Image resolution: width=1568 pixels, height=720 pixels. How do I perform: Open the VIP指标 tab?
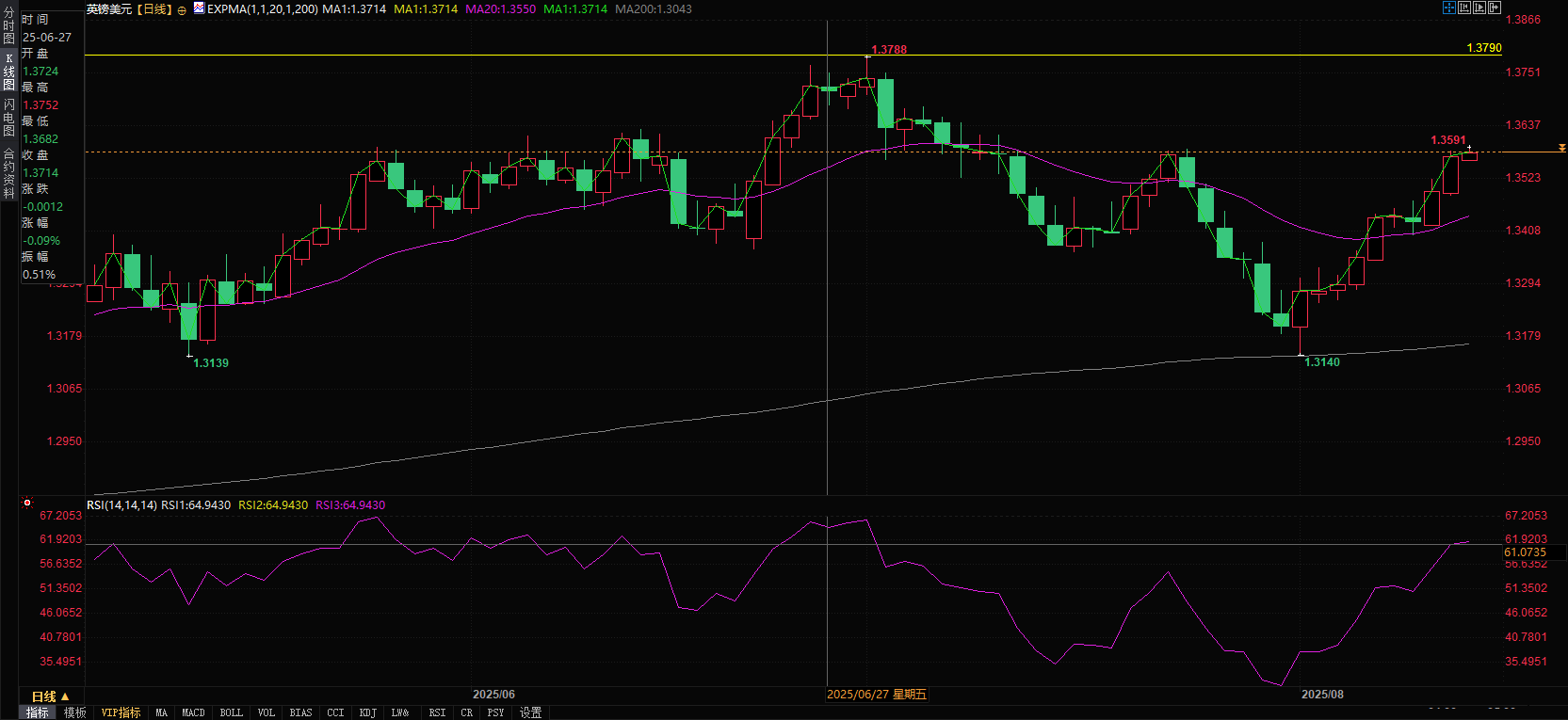(121, 712)
